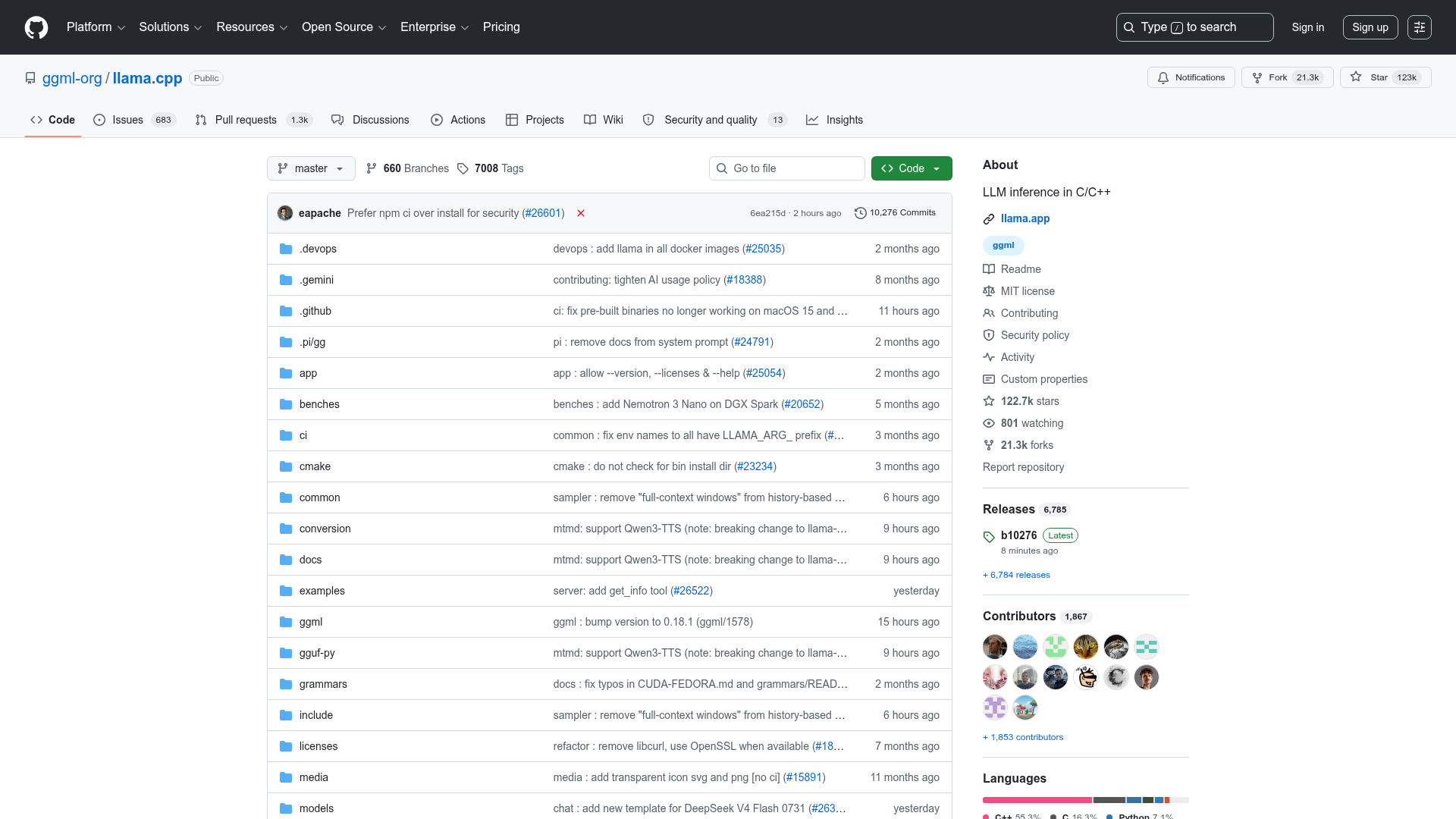Viewport: 1456px width, 819px height.
Task: Click the shield icon beside Security policy
Action: click(989, 335)
